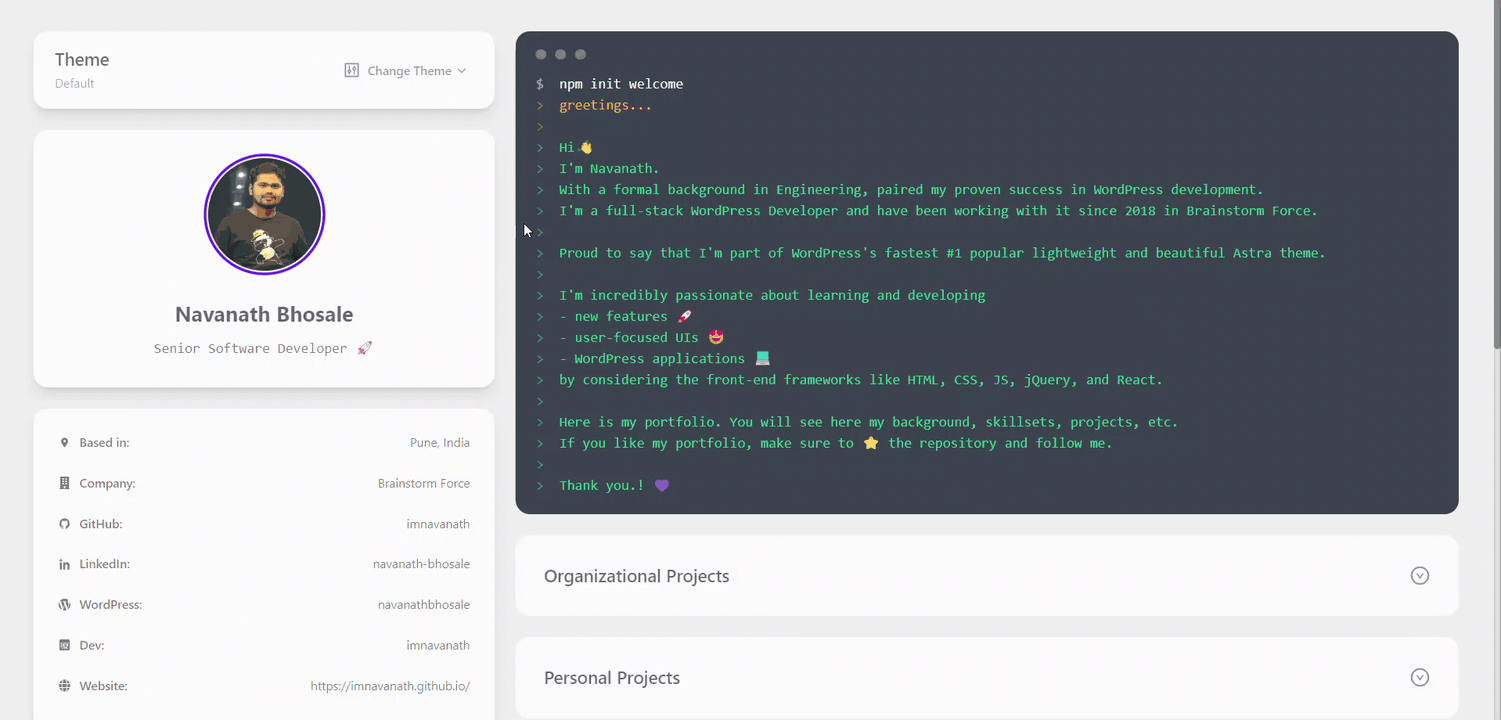The width and height of the screenshot is (1501, 720).
Task: Click the second terminal window dot
Action: [560, 54]
